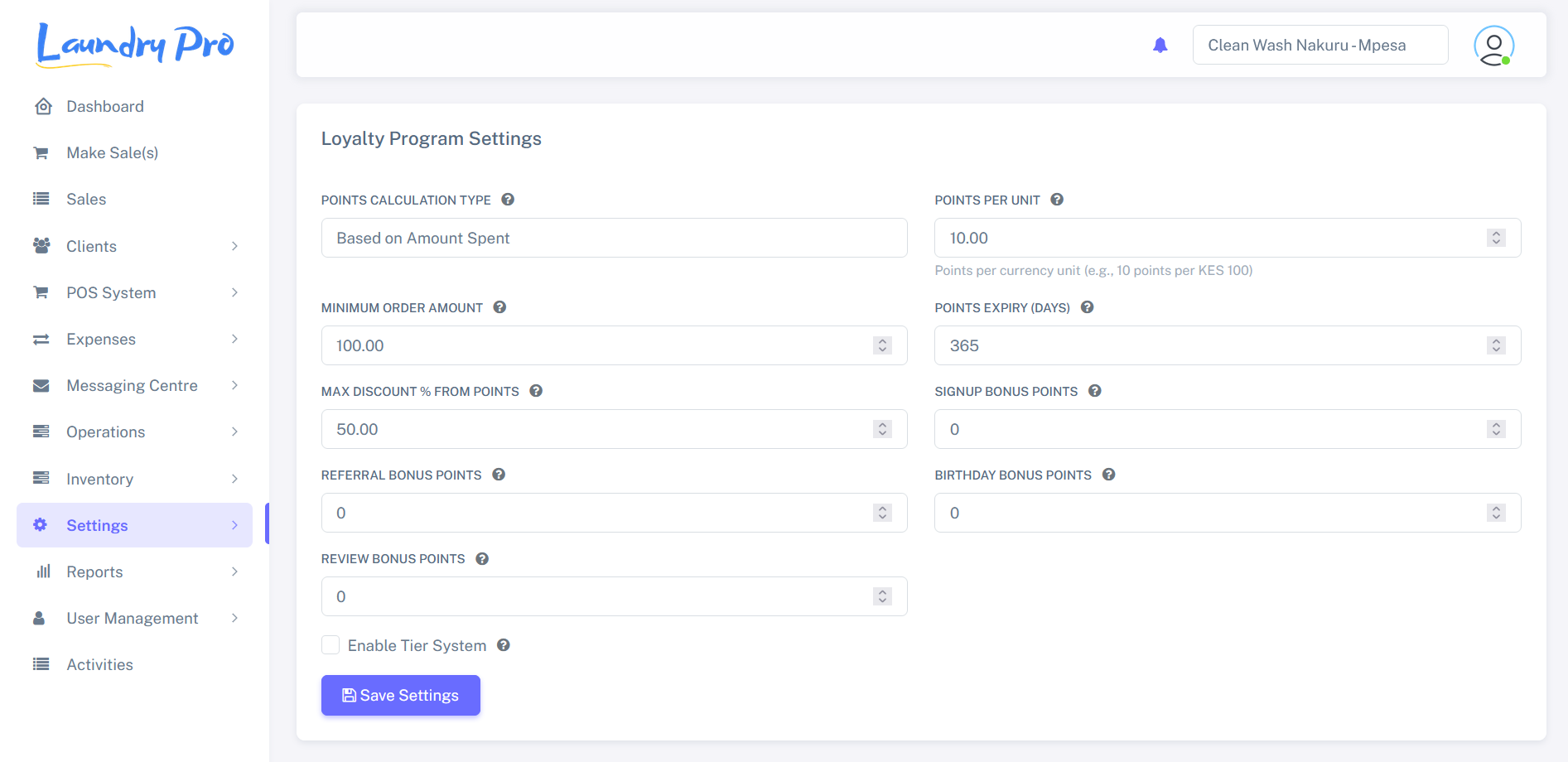Open Activities menu item
Screen dimensions: 1568x762
click(x=134, y=664)
